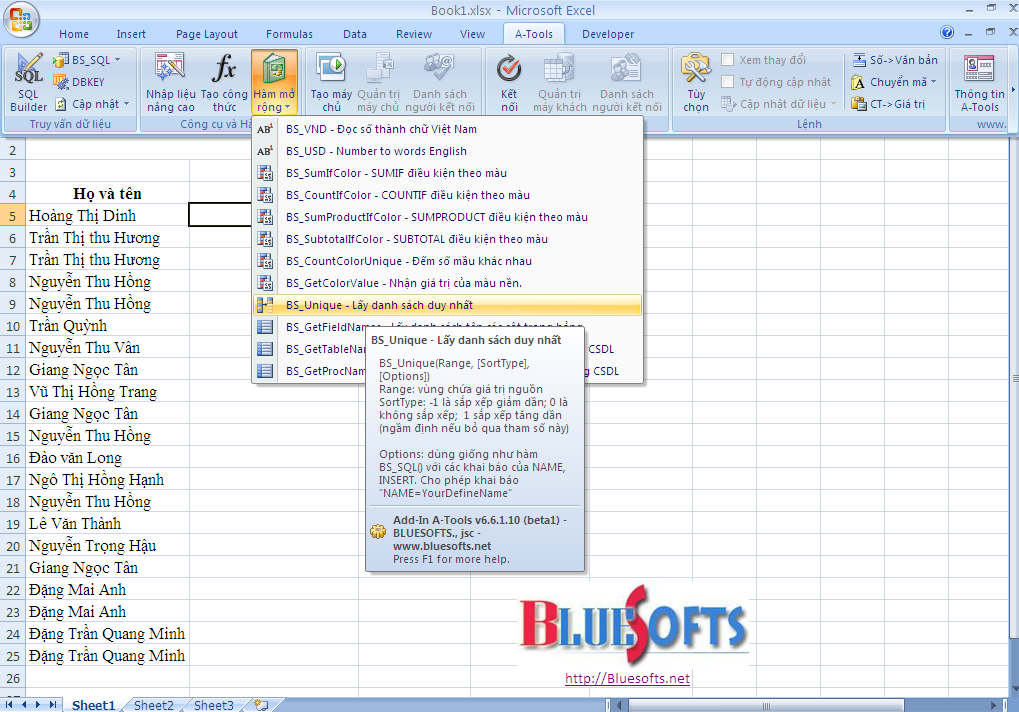Click Danh sách người kết nối under server
The width and height of the screenshot is (1019, 712).
pos(439,82)
